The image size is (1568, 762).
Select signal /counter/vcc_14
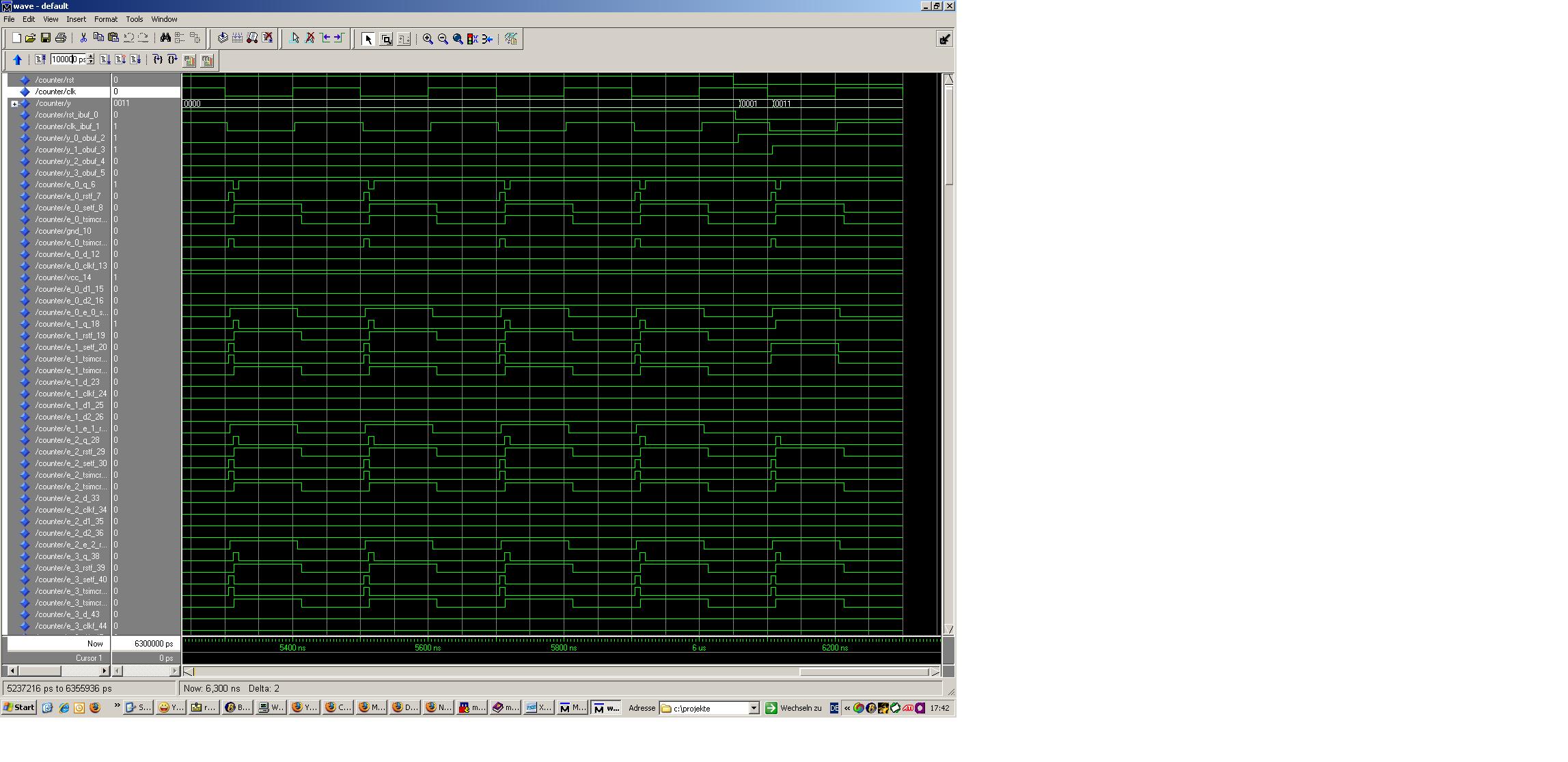pyautogui.click(x=63, y=277)
